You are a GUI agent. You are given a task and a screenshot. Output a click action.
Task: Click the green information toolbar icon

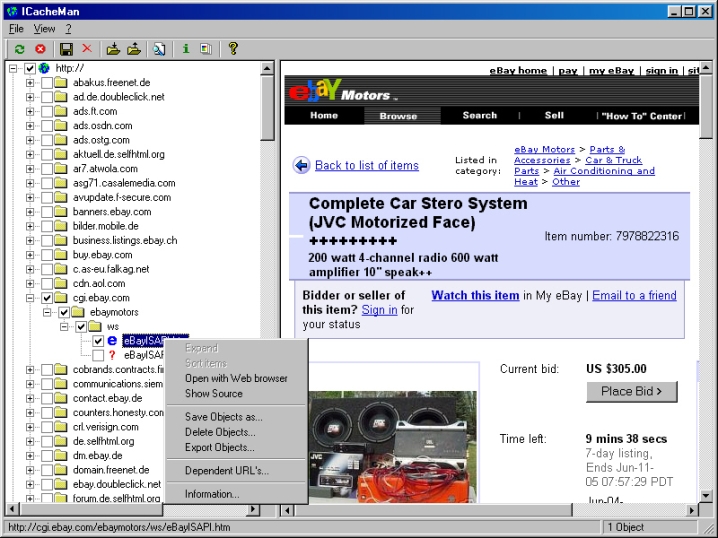pyautogui.click(x=185, y=48)
